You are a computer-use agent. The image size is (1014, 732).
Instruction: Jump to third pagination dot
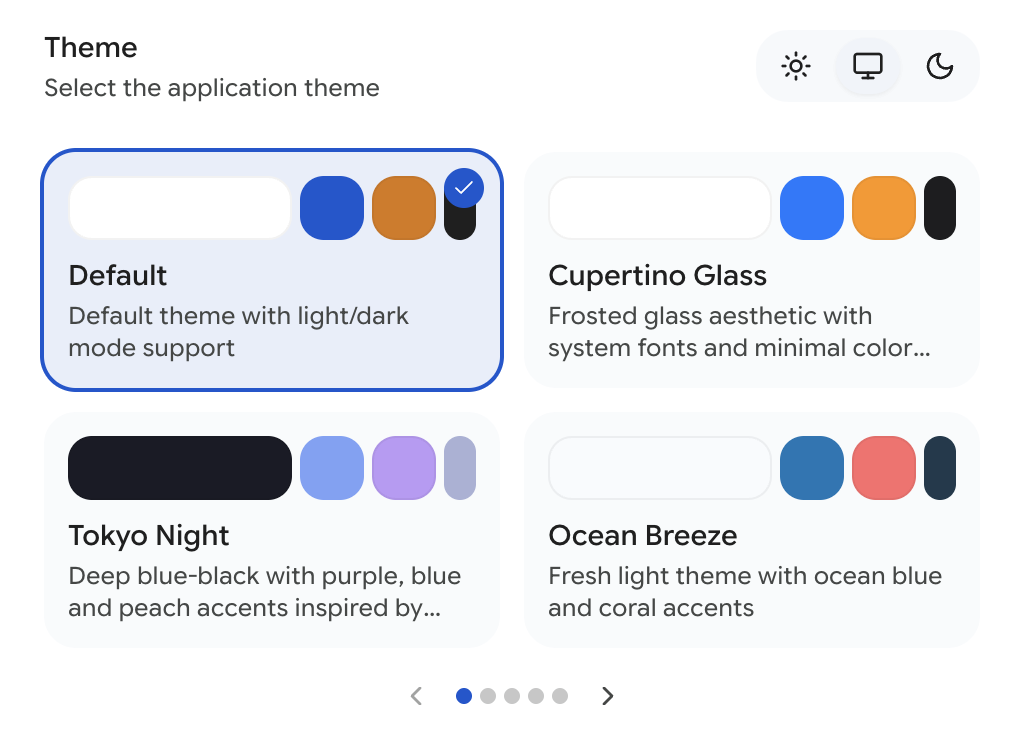[512, 696]
